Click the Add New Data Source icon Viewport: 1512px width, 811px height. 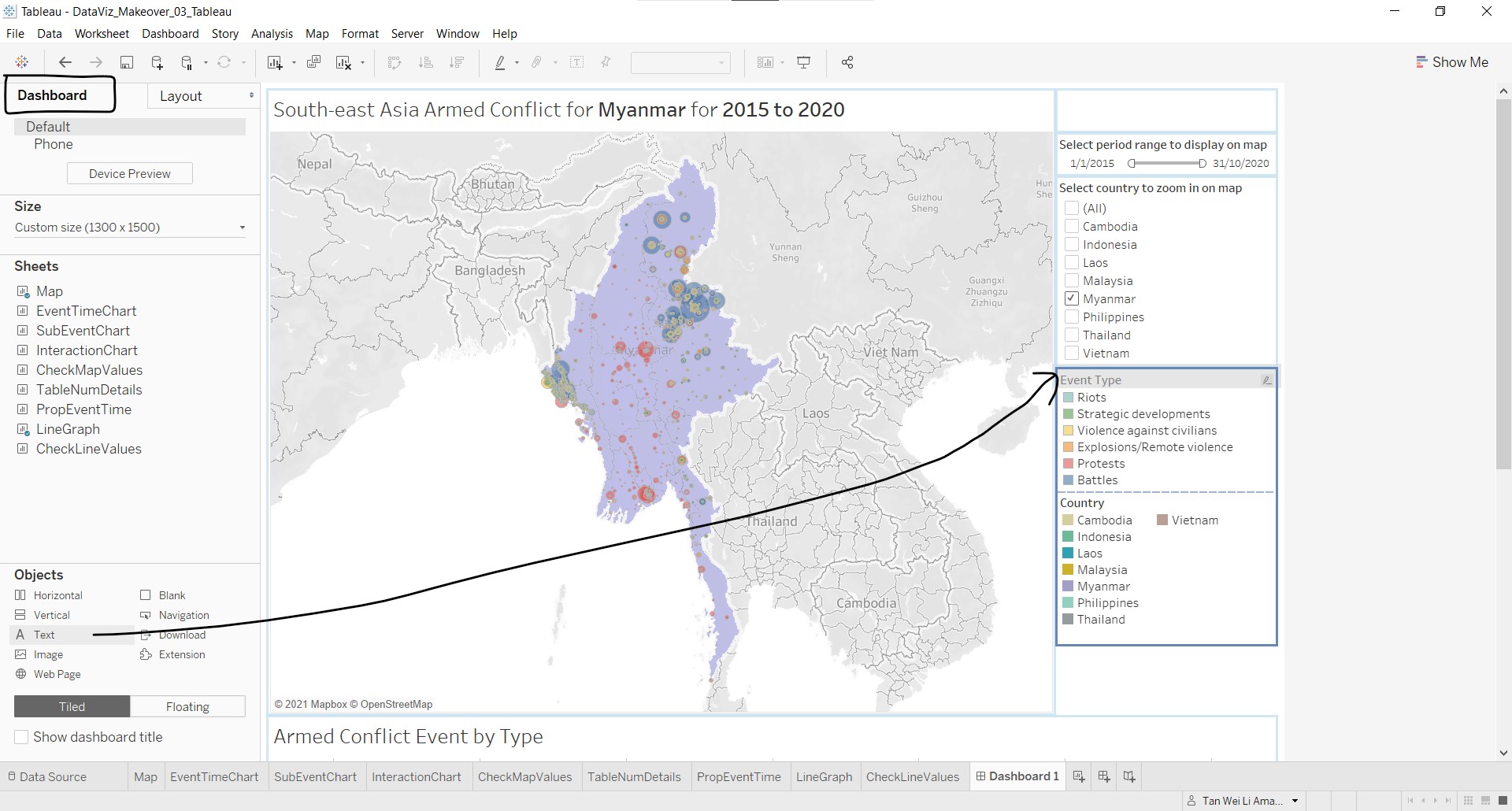(157, 63)
